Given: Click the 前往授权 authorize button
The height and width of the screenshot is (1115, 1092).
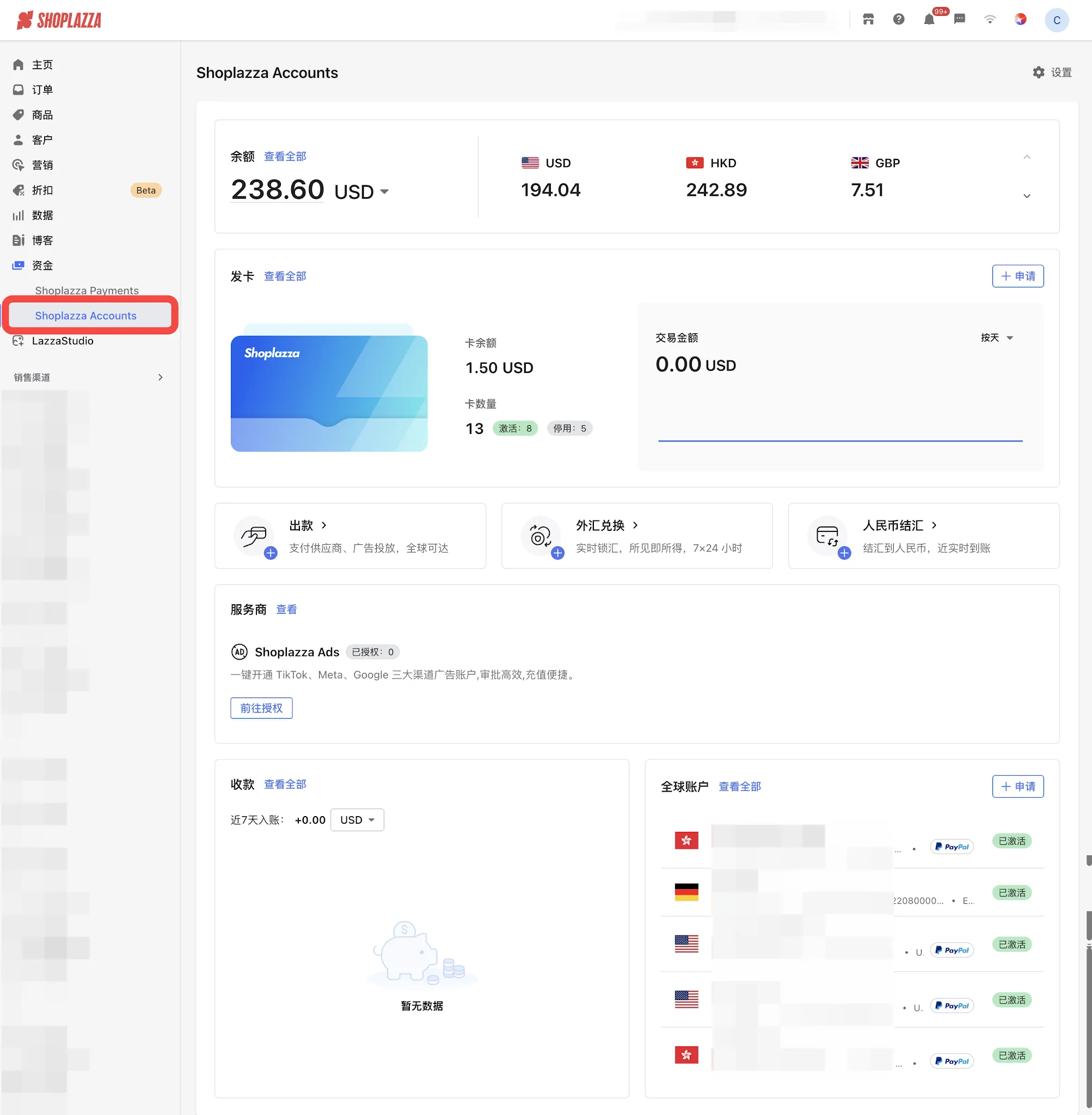Looking at the screenshot, I should (x=261, y=708).
